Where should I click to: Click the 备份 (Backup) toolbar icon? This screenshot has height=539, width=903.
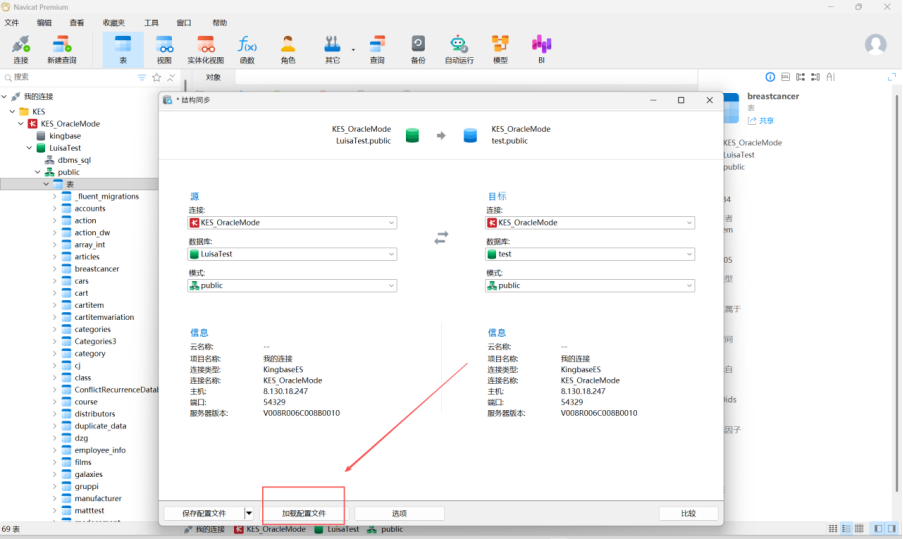[418, 48]
